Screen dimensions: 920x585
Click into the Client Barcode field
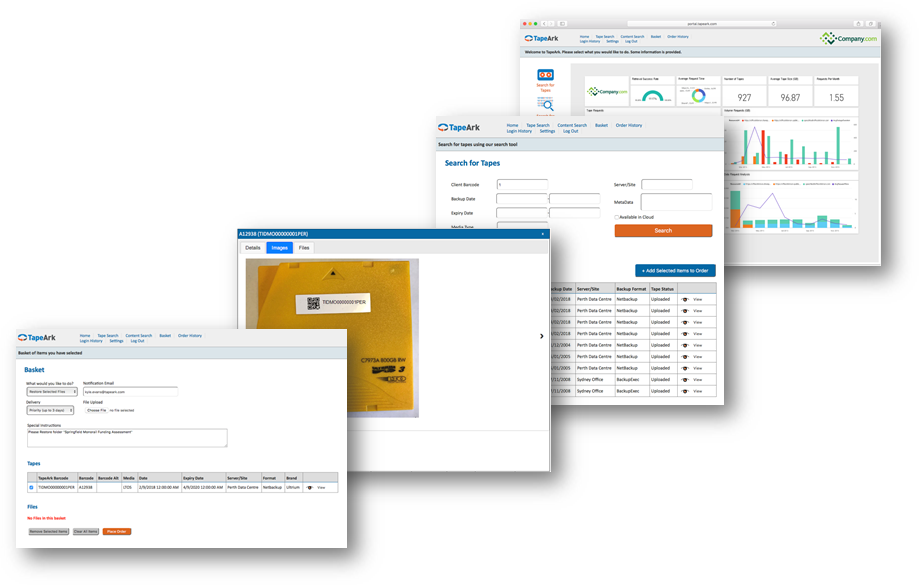click(522, 184)
